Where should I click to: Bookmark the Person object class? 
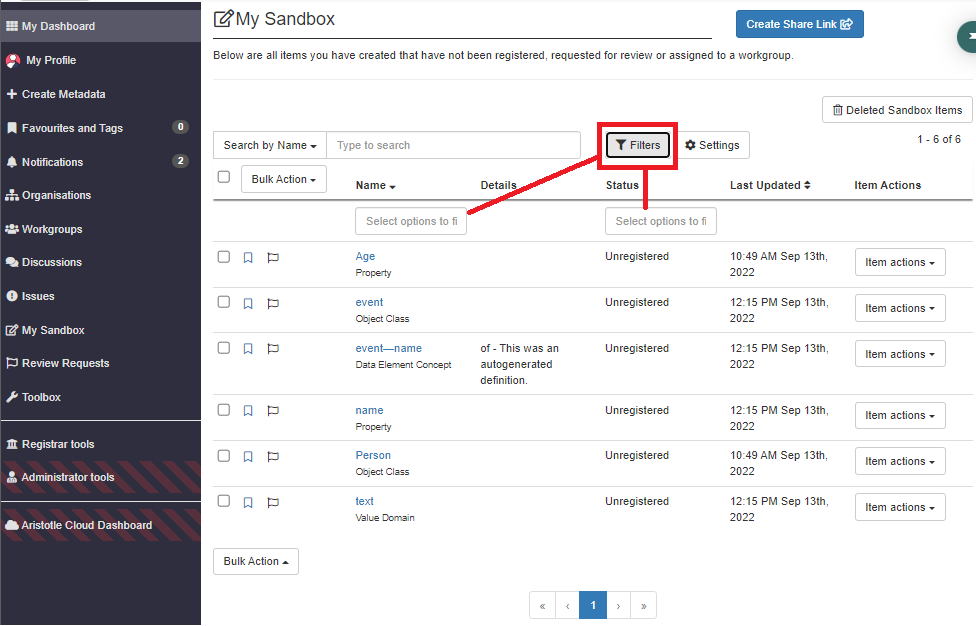[248, 456]
